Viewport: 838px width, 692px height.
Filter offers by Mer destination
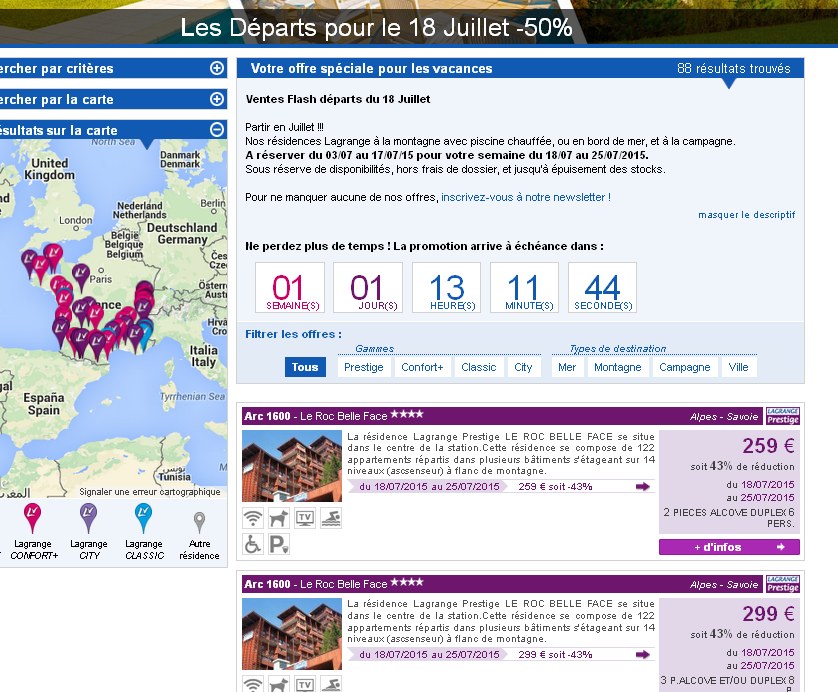567,367
